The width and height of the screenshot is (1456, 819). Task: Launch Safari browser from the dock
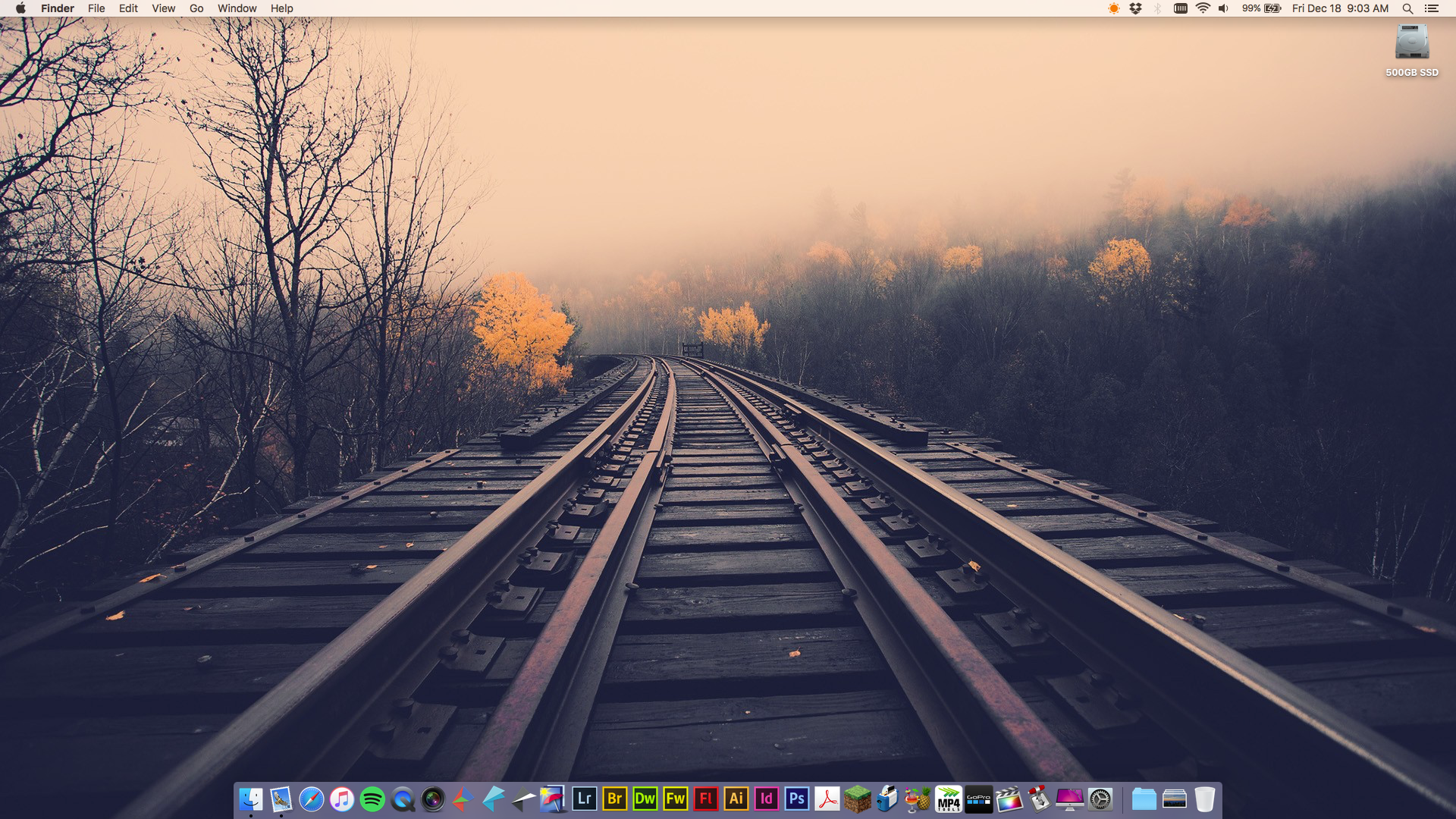(312, 799)
